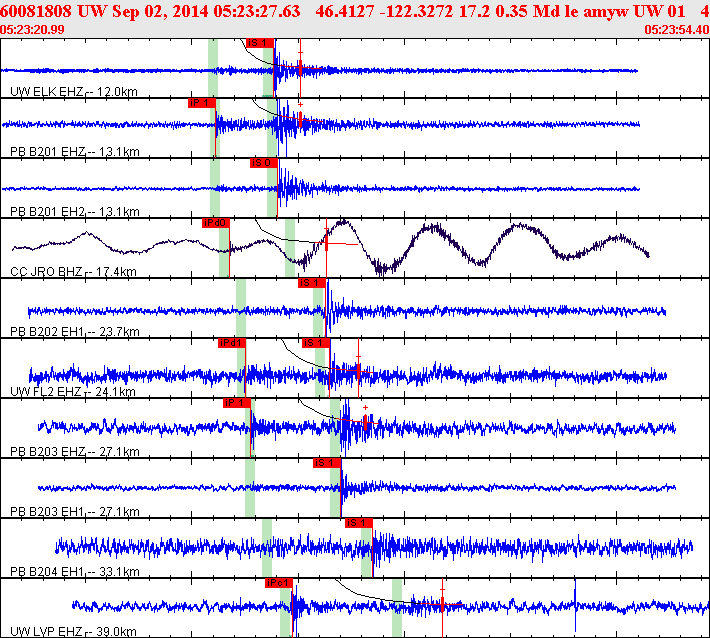Image resolution: width=710 pixels, height=638 pixels.
Task: Click the PB B203 EH1 -- 27.1km station label
Action: 75,512
